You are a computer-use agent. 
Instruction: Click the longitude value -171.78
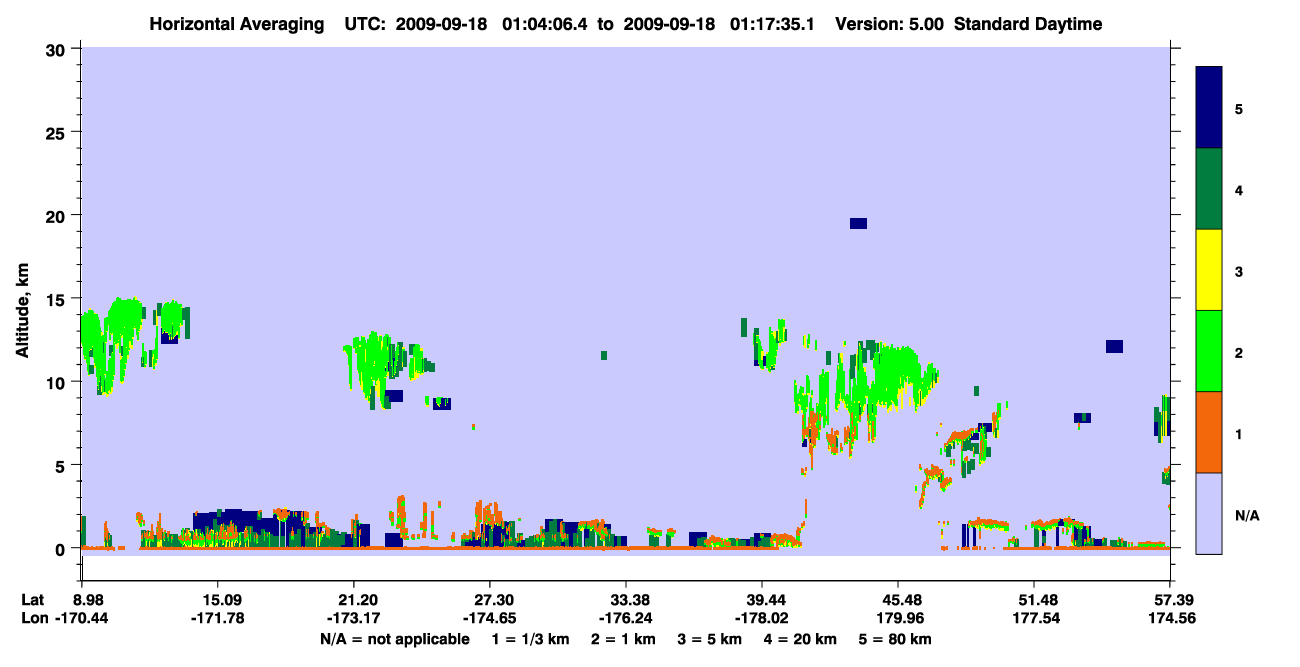tap(218, 619)
